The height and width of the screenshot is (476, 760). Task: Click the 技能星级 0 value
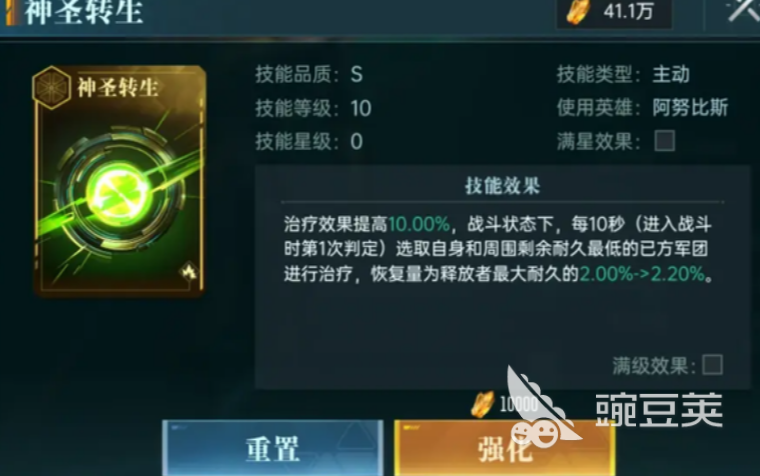[356, 142]
